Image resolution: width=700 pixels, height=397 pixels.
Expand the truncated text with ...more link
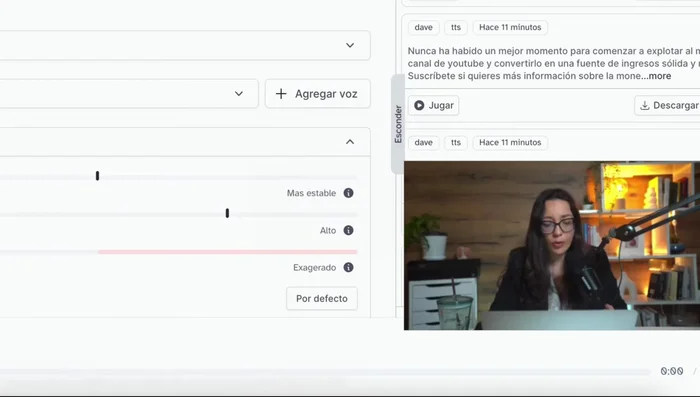(x=656, y=76)
